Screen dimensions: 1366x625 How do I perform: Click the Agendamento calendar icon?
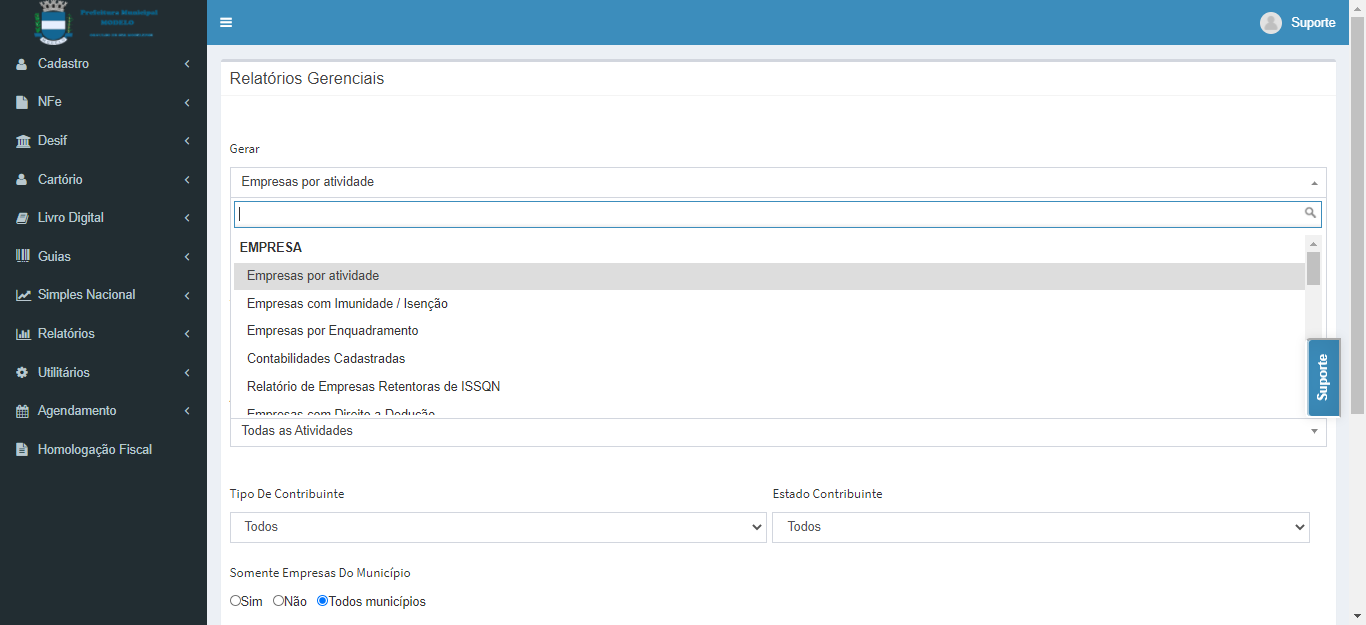point(22,411)
